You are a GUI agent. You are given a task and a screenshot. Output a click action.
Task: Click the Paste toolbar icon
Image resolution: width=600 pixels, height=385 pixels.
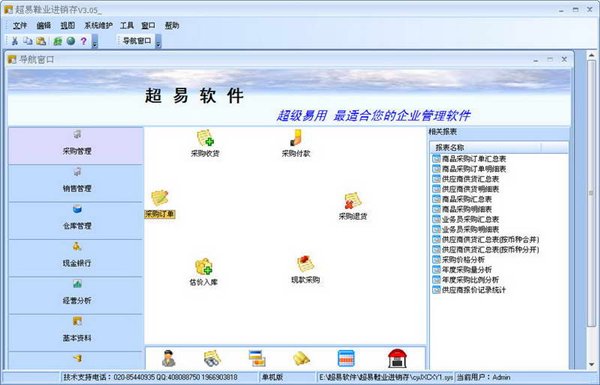coord(41,41)
